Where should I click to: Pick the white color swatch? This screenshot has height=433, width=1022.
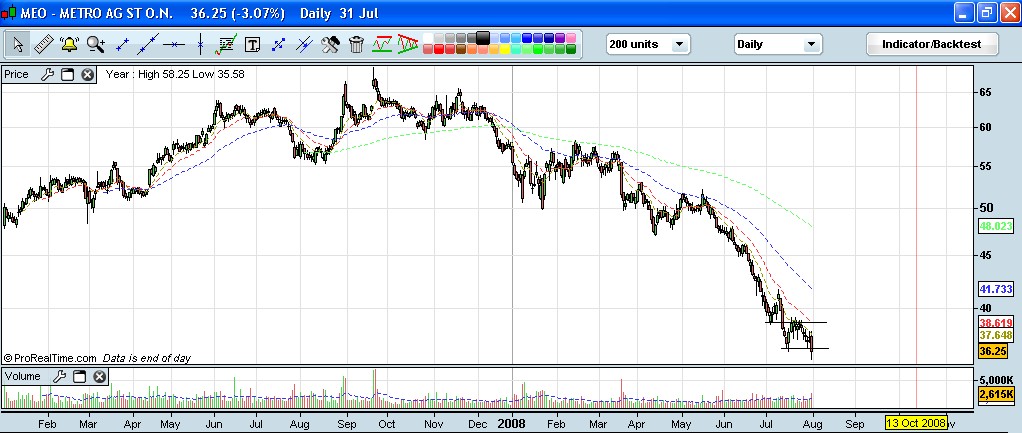point(428,38)
